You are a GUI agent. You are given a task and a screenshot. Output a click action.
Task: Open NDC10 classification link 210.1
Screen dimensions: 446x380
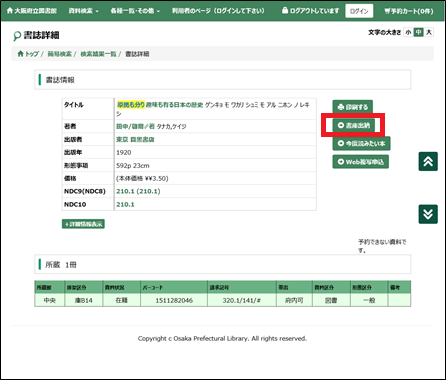[x=125, y=204]
